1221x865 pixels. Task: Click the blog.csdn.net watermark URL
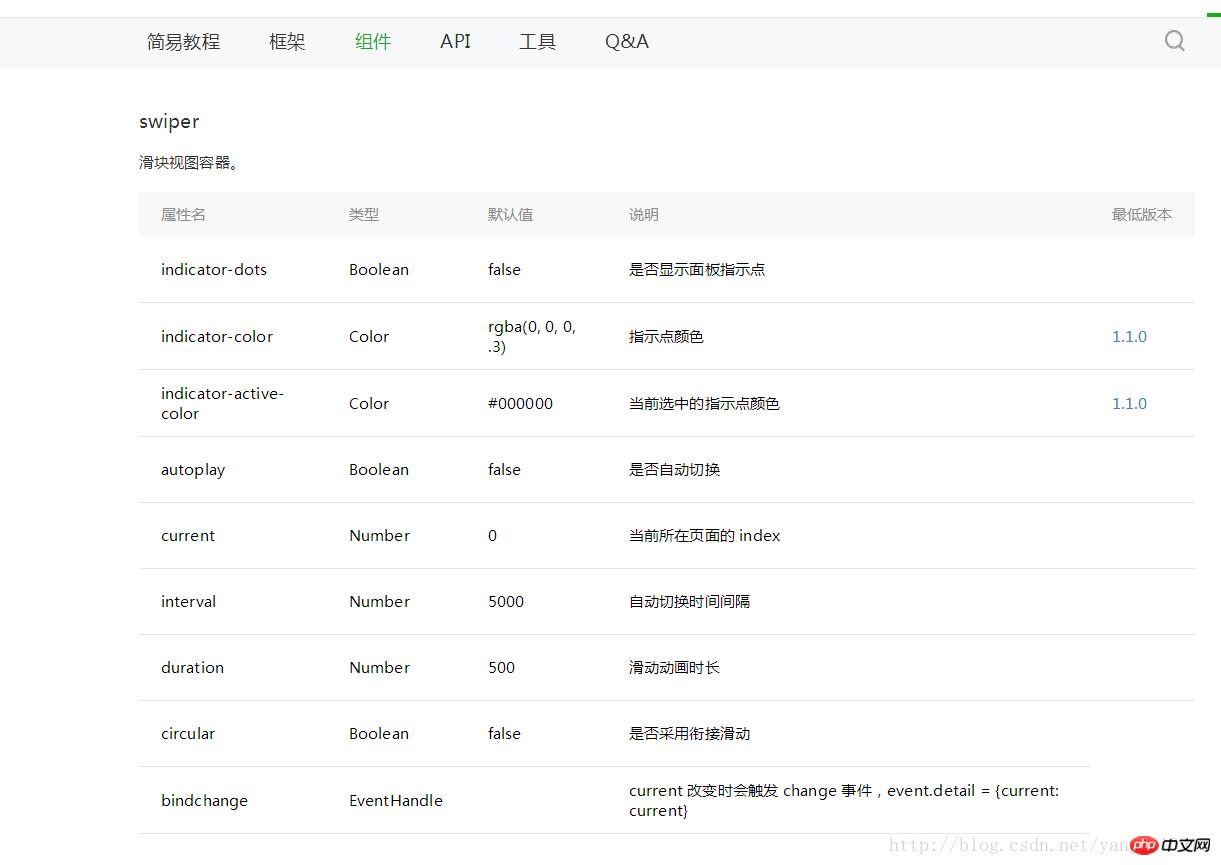1000,846
